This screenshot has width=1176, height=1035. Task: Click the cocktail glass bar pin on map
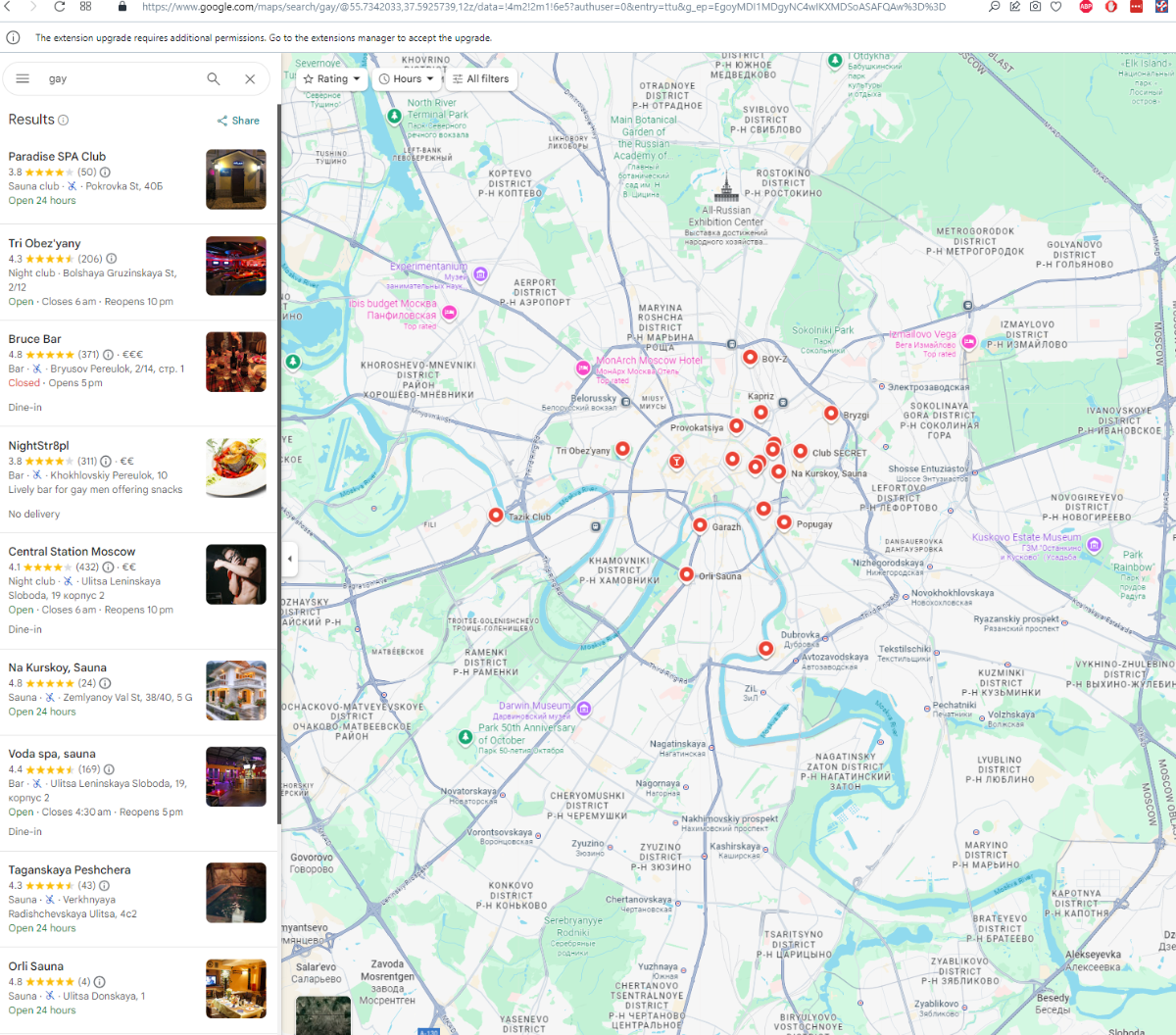(x=676, y=461)
